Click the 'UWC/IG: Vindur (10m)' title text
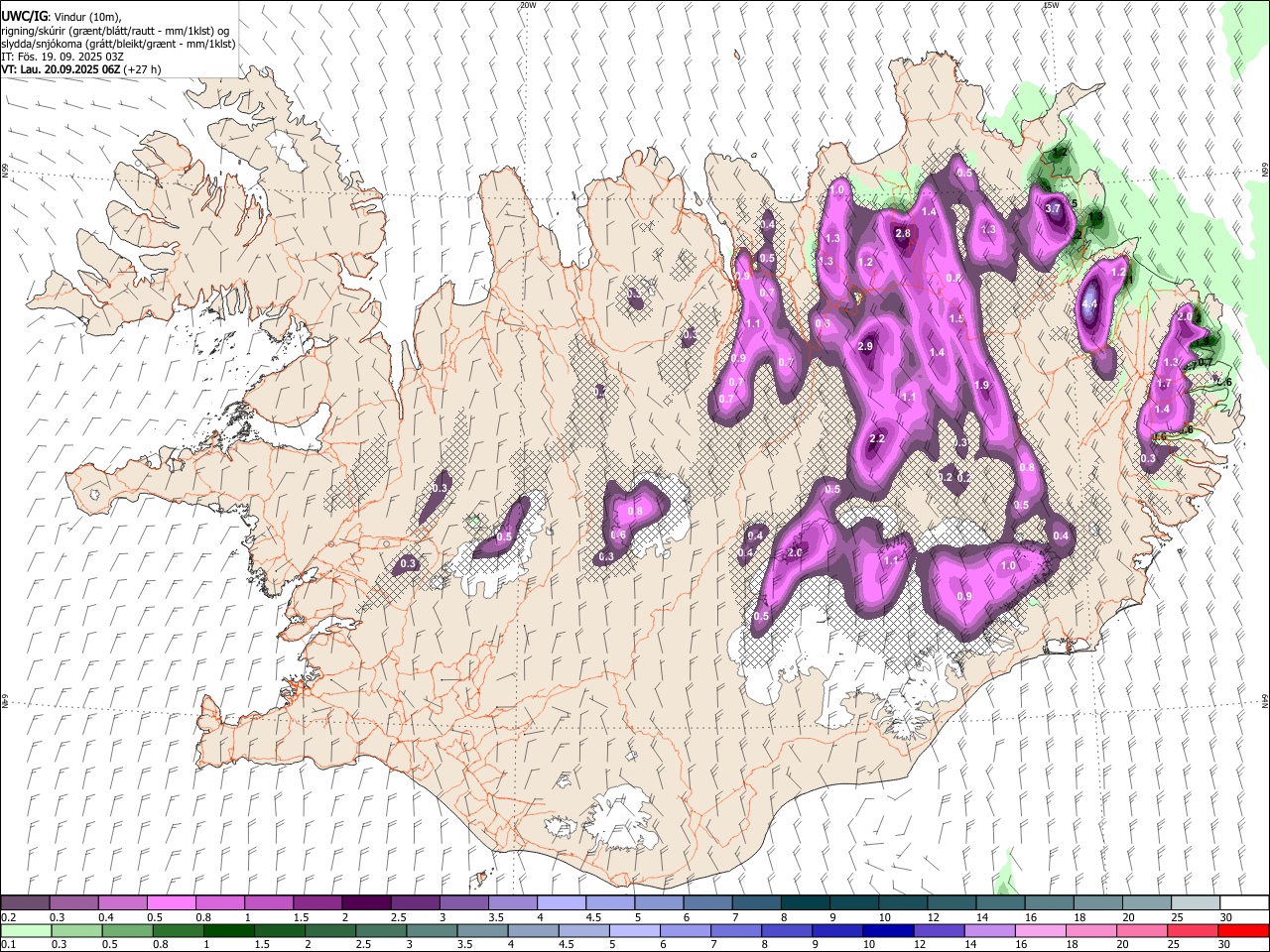The width and height of the screenshot is (1270, 952). click(62, 17)
